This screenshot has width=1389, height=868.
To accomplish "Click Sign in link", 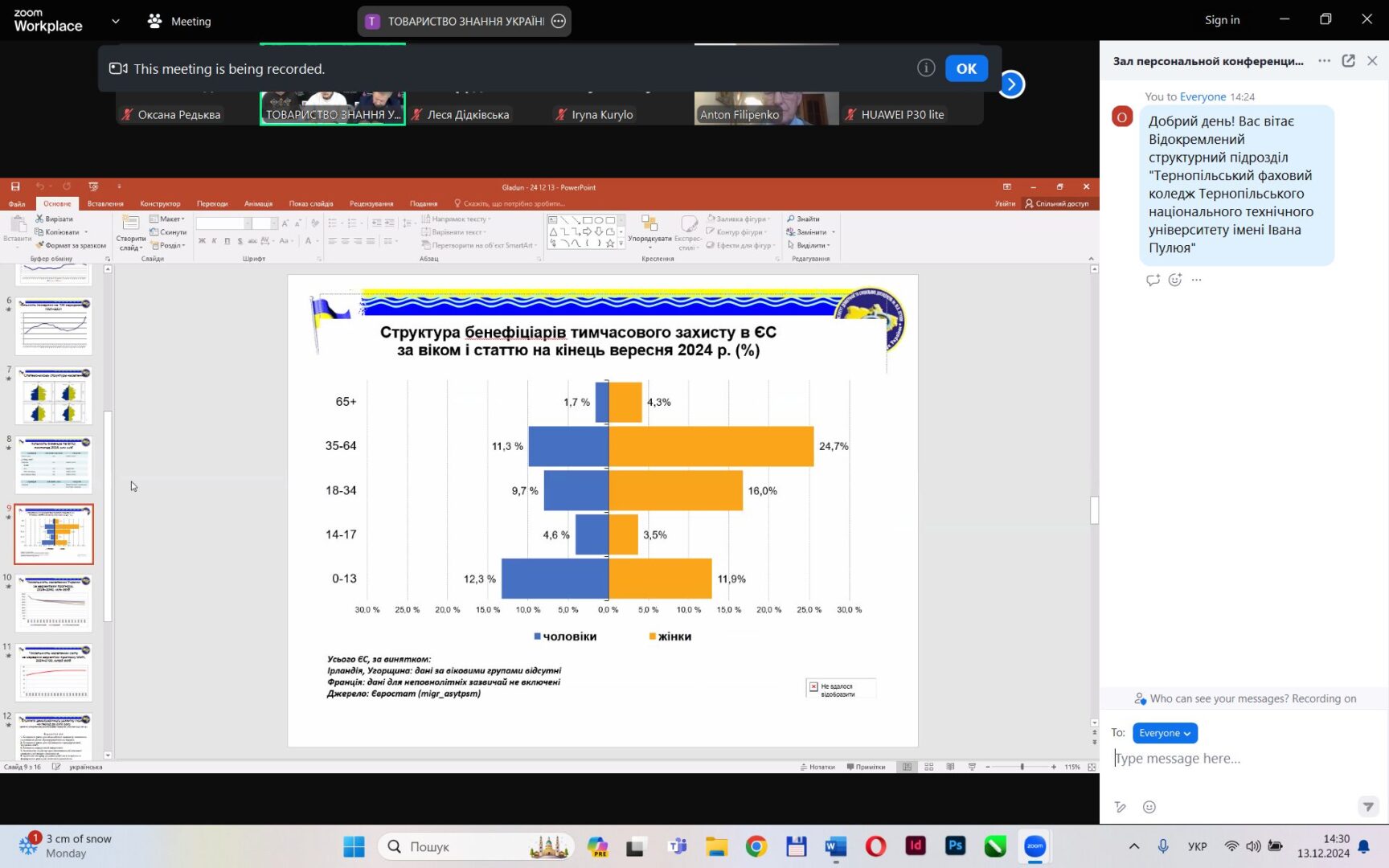I will click(x=1222, y=20).
